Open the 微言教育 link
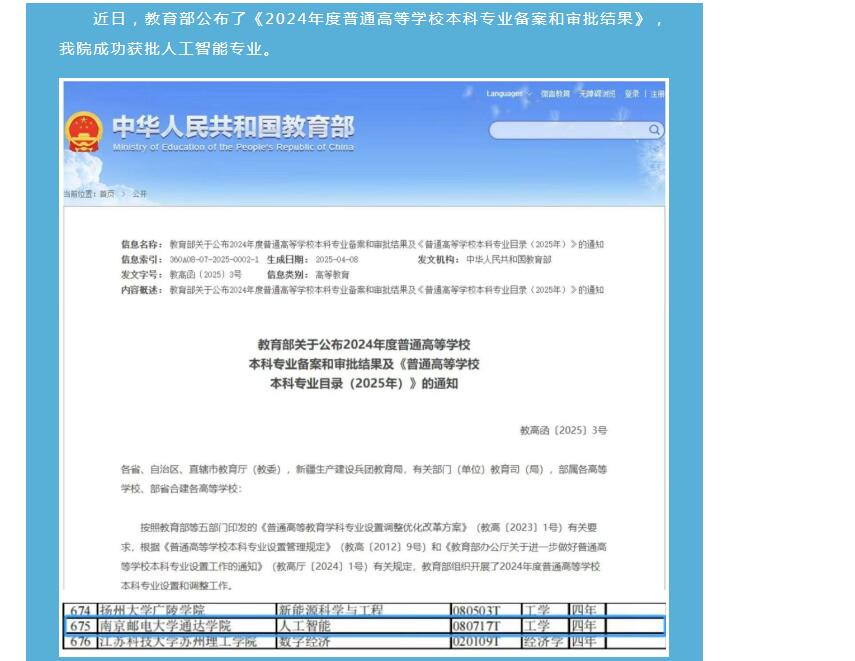This screenshot has height=661, width=855. pos(555,94)
